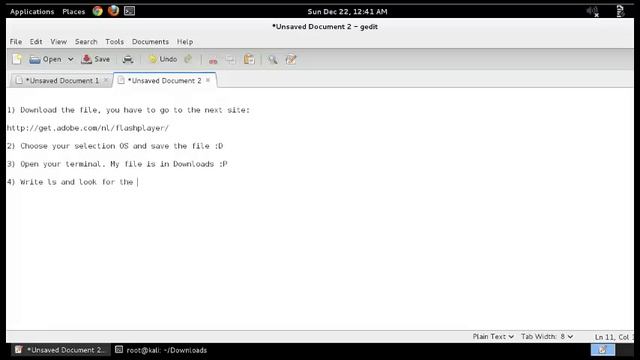Save the document with the Save button
The width and height of the screenshot is (640, 360).
click(96, 60)
